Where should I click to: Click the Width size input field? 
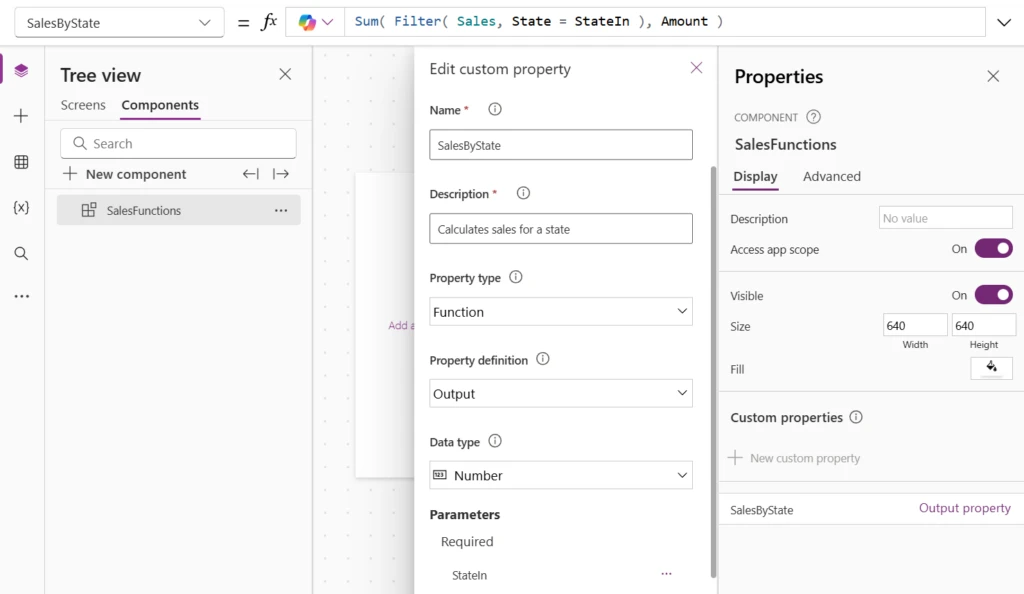point(914,325)
